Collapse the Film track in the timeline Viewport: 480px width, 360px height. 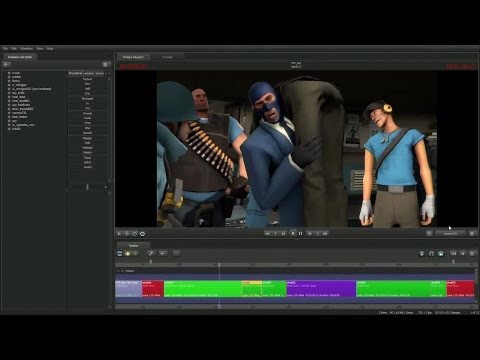pyautogui.click(x=122, y=271)
